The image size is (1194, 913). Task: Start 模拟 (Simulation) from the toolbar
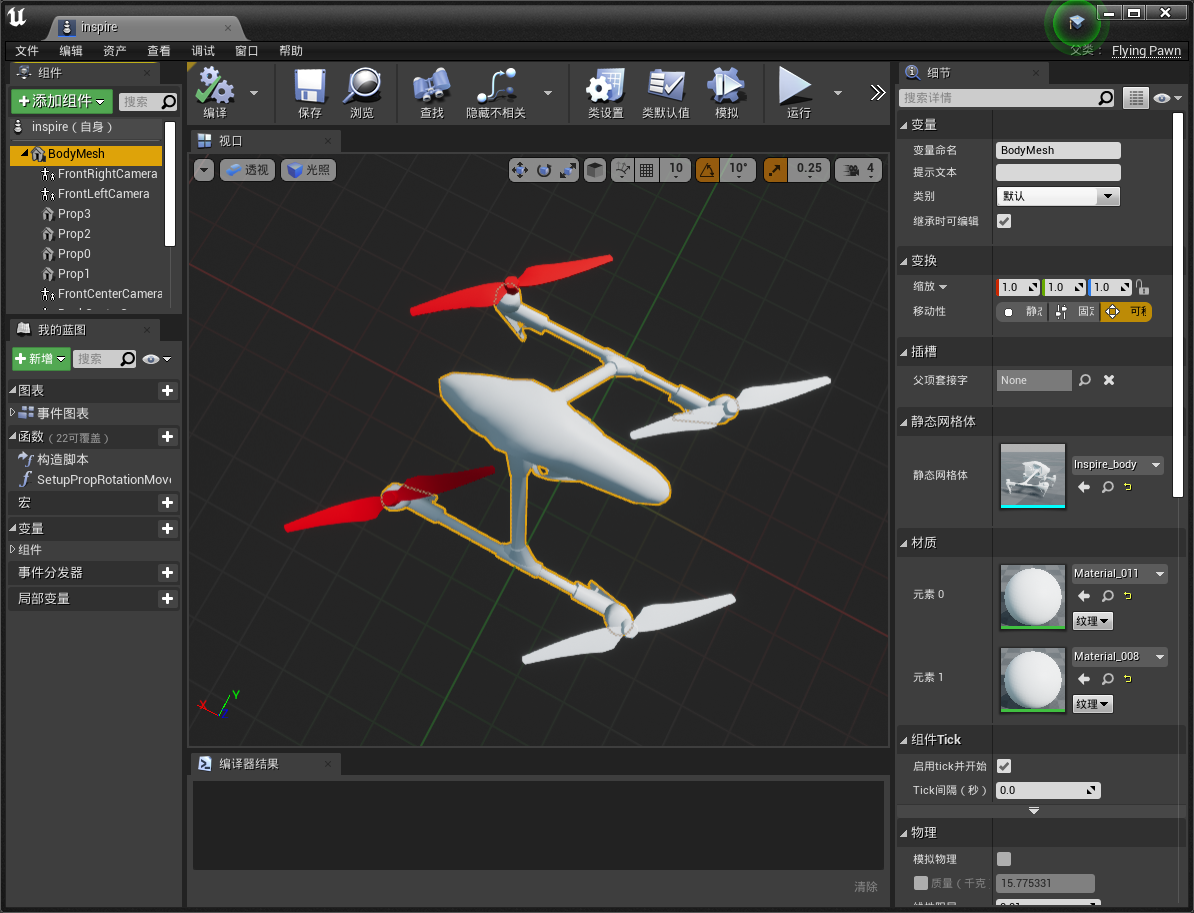click(726, 88)
